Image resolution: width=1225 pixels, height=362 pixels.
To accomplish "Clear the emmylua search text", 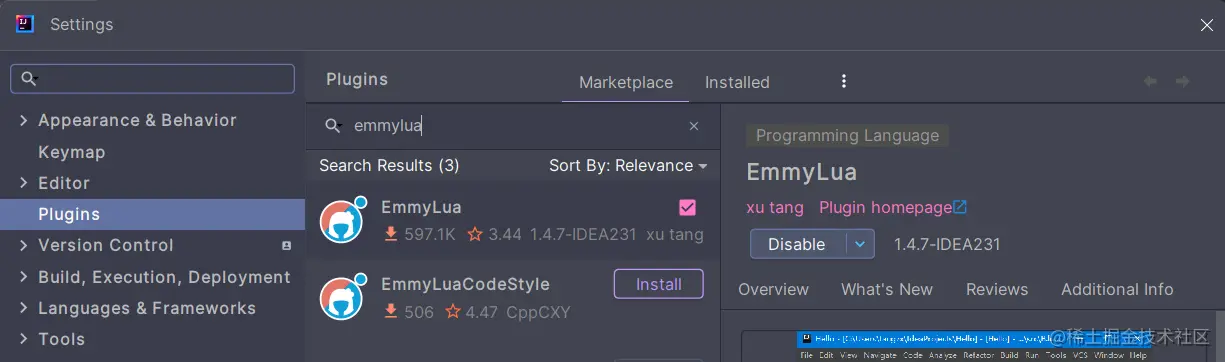I will tap(694, 126).
